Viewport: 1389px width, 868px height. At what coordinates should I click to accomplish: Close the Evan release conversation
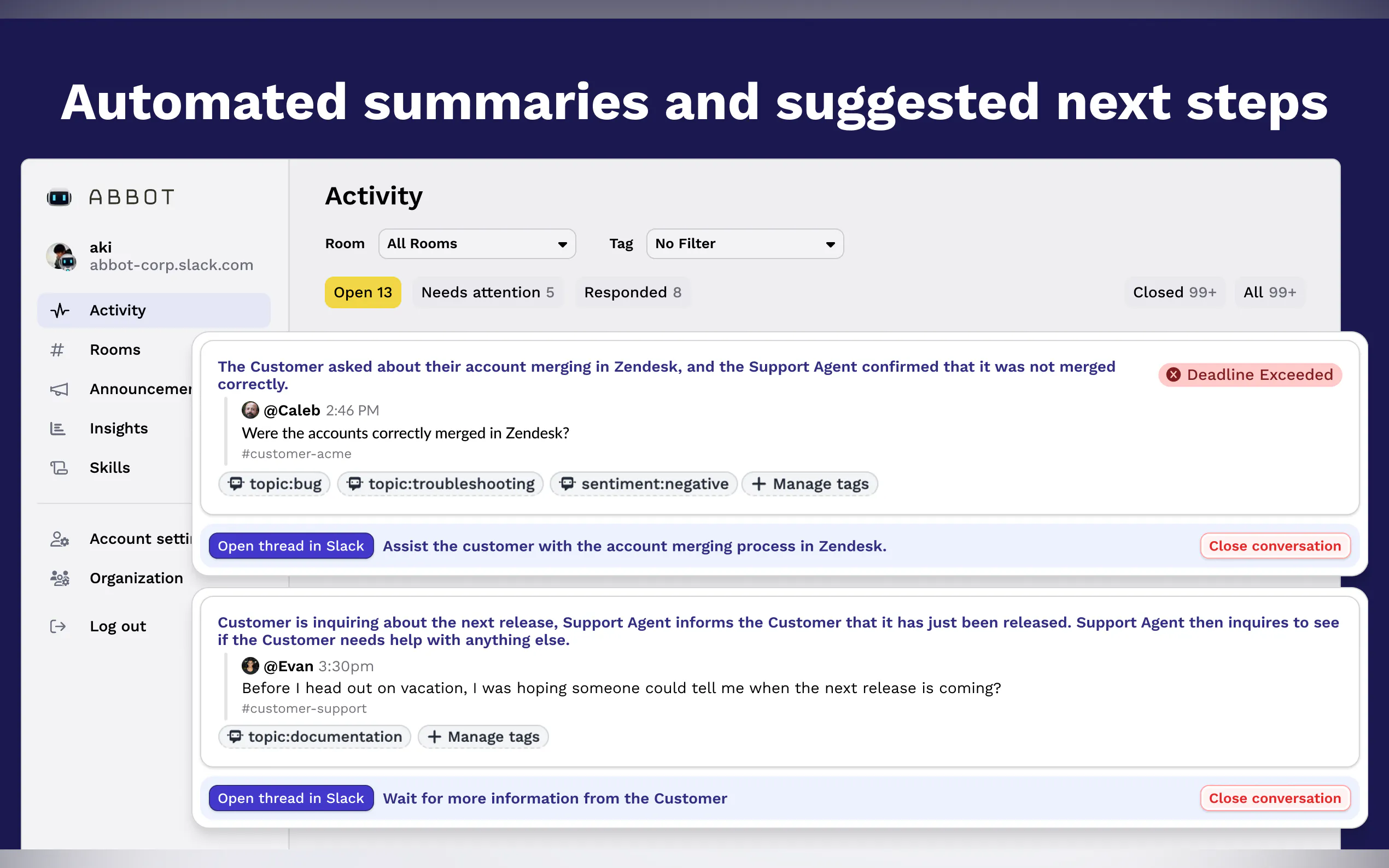point(1274,799)
